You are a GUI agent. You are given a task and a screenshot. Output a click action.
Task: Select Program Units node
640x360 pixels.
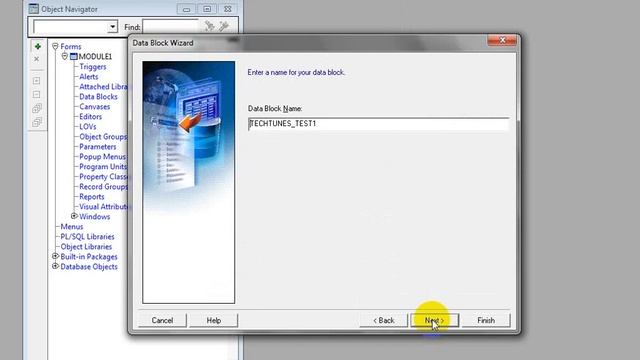click(x=103, y=167)
